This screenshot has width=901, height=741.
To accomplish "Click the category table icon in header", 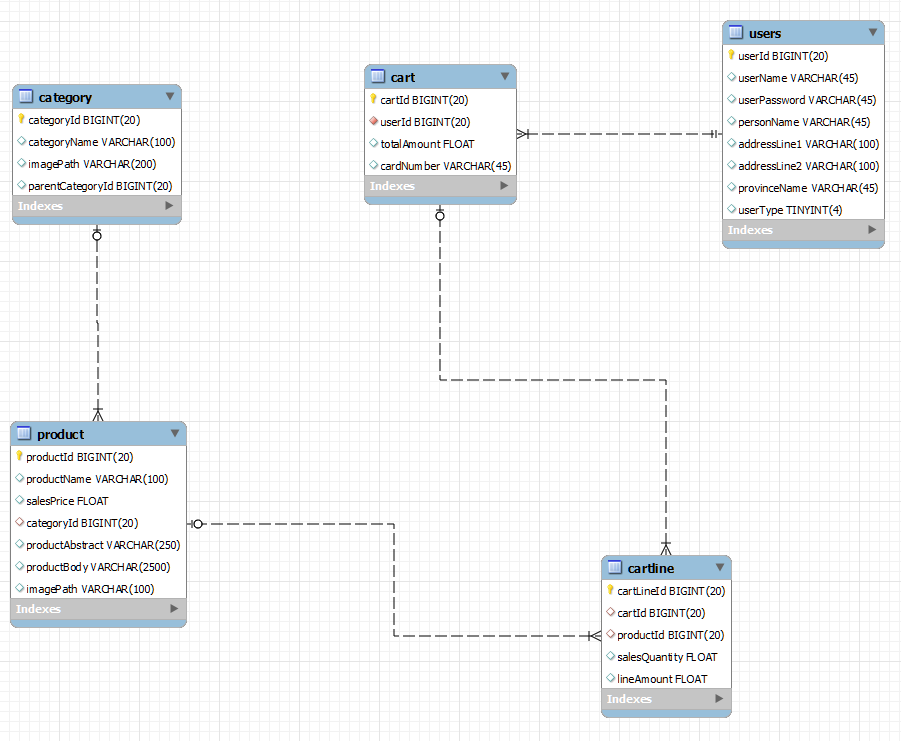I will (26, 97).
